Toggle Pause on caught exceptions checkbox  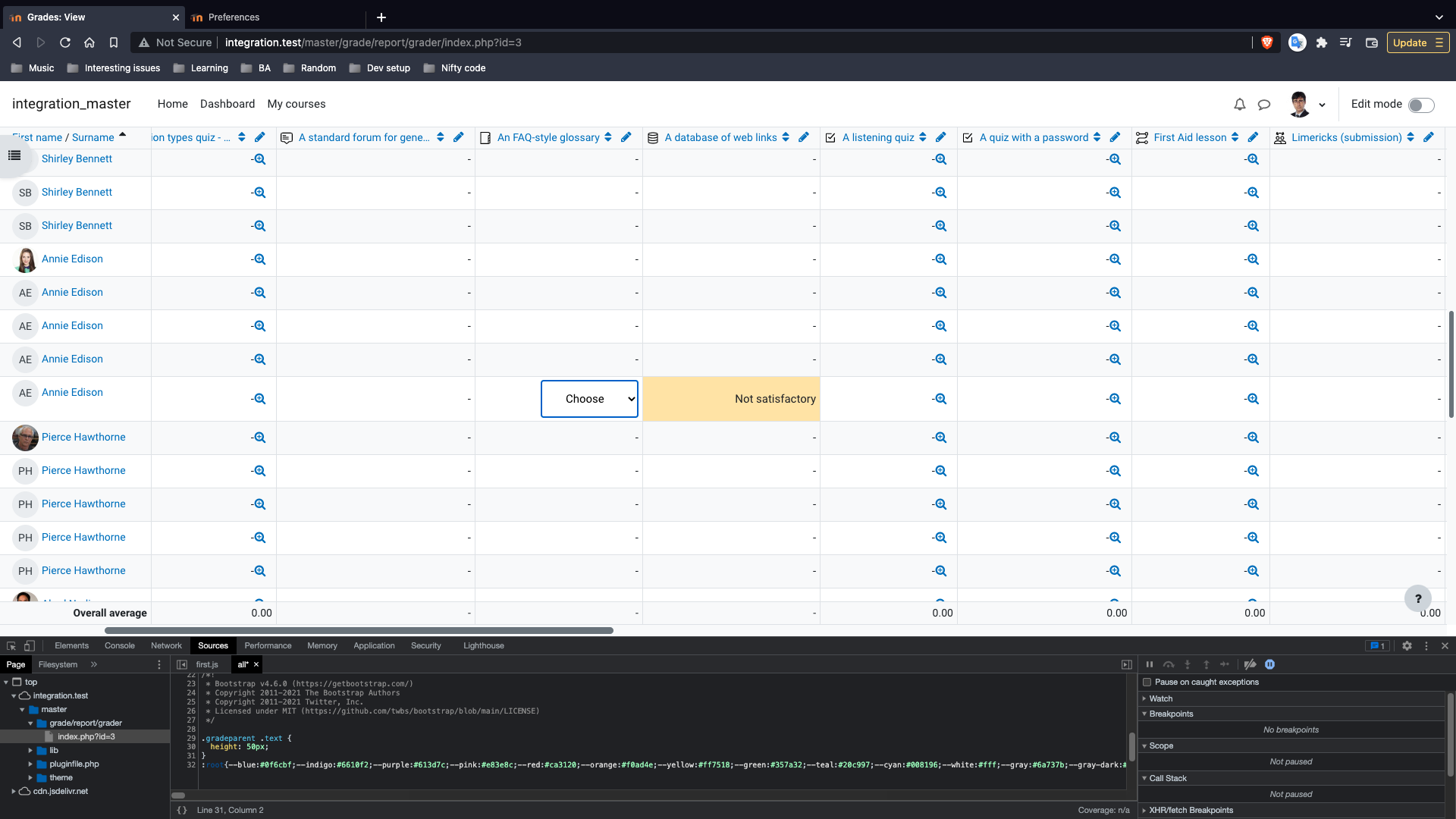(1147, 682)
